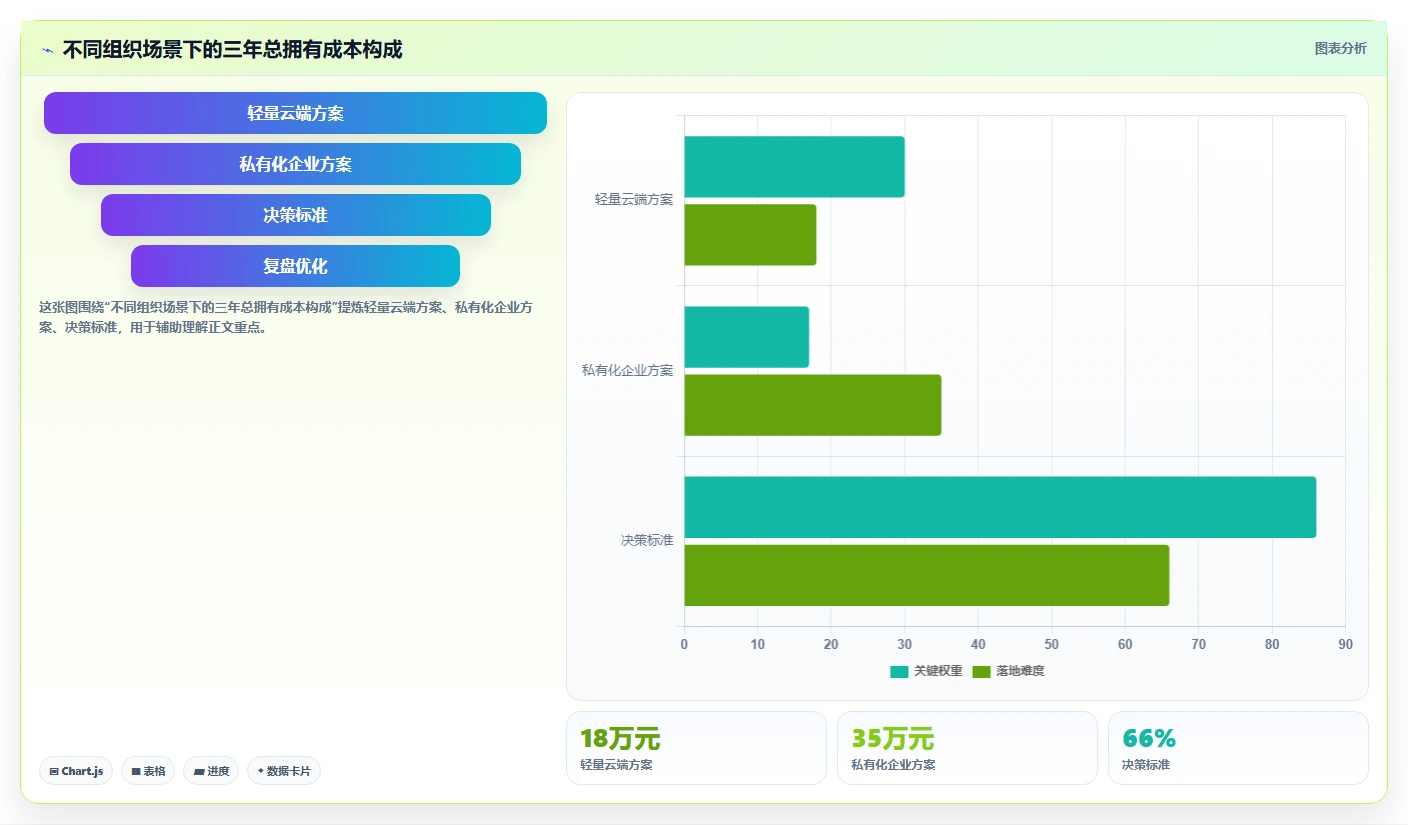Click the green 落地难度 legend swatch
Screen dimensions: 1408x825
pos(981,671)
